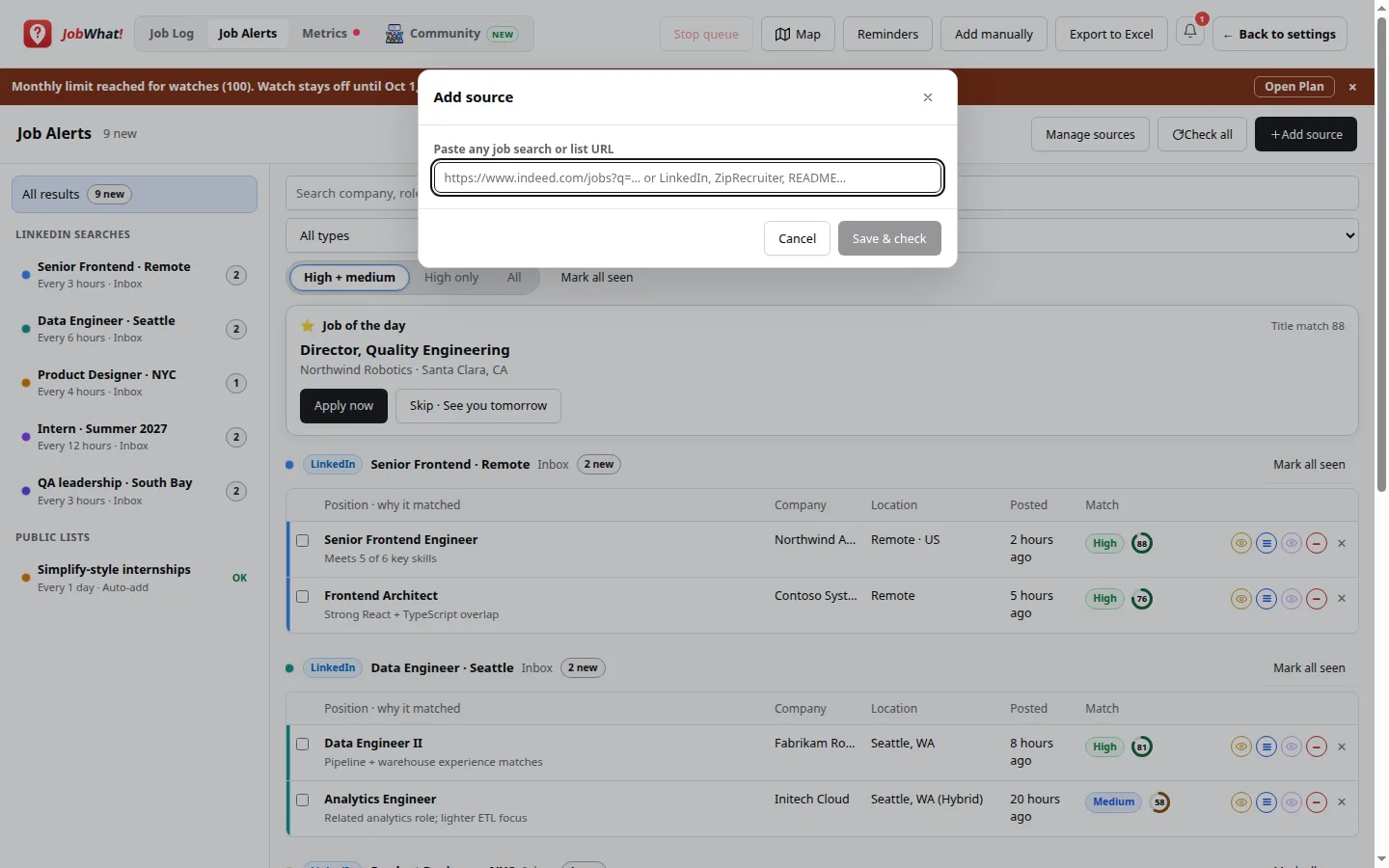Click Back to settings button

coord(1280,34)
